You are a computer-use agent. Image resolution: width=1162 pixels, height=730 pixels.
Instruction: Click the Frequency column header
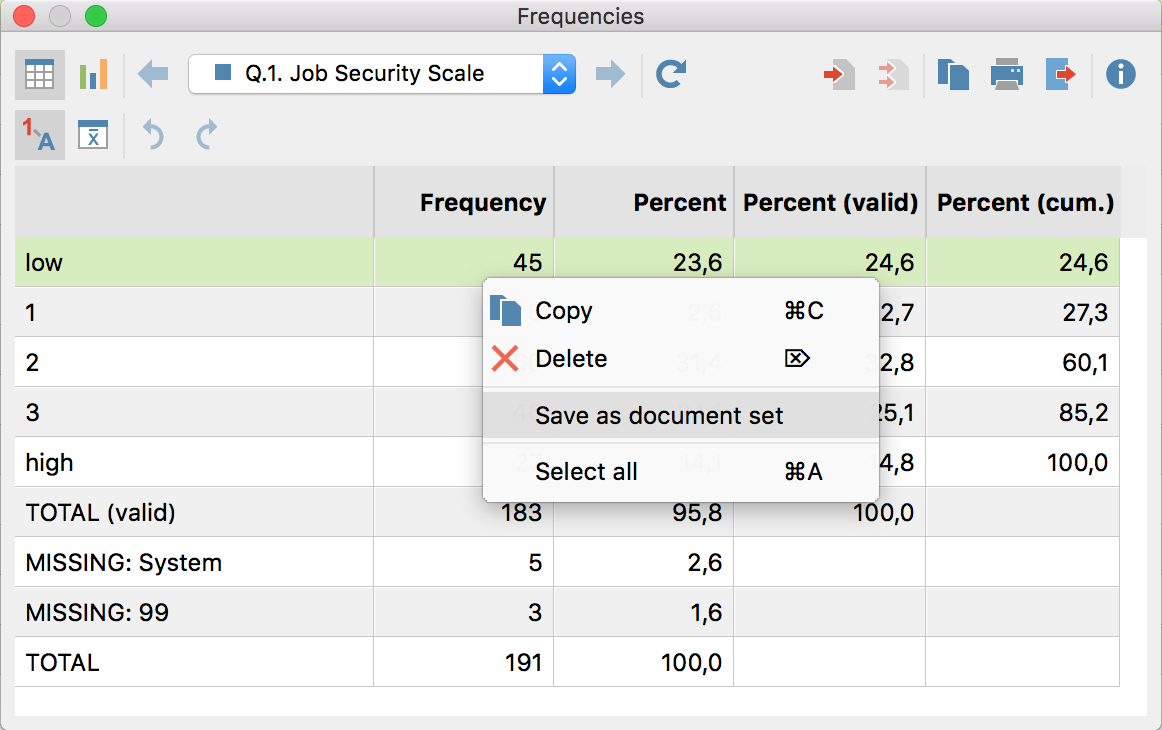click(482, 203)
